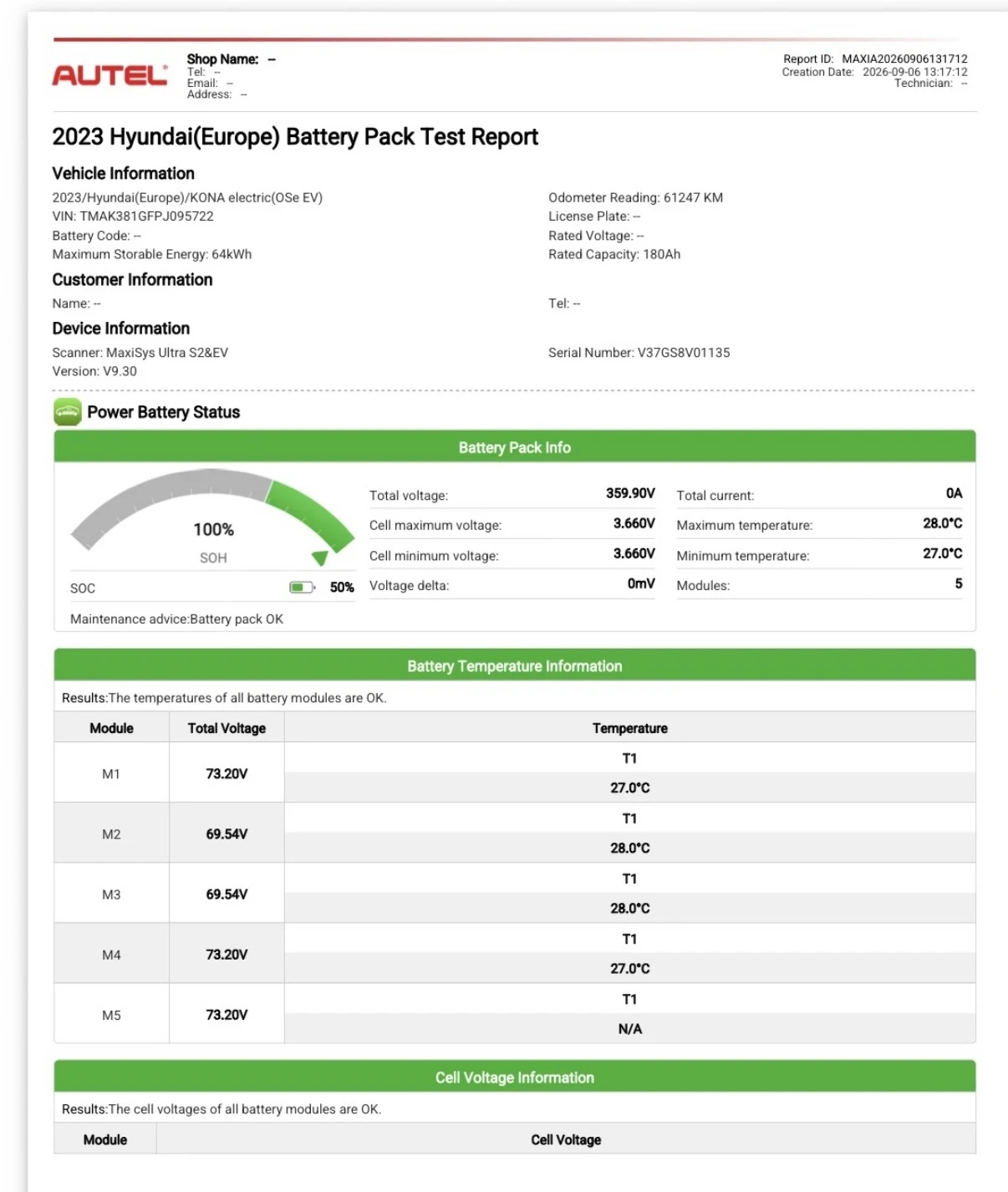Select the Battery Pack Info header
The image size is (1008, 1192).
(x=515, y=447)
